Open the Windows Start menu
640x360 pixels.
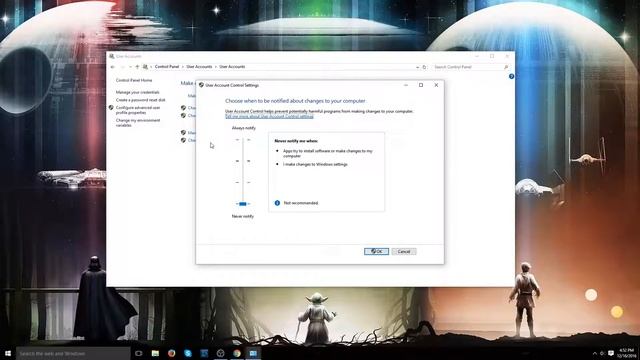pos(8,353)
